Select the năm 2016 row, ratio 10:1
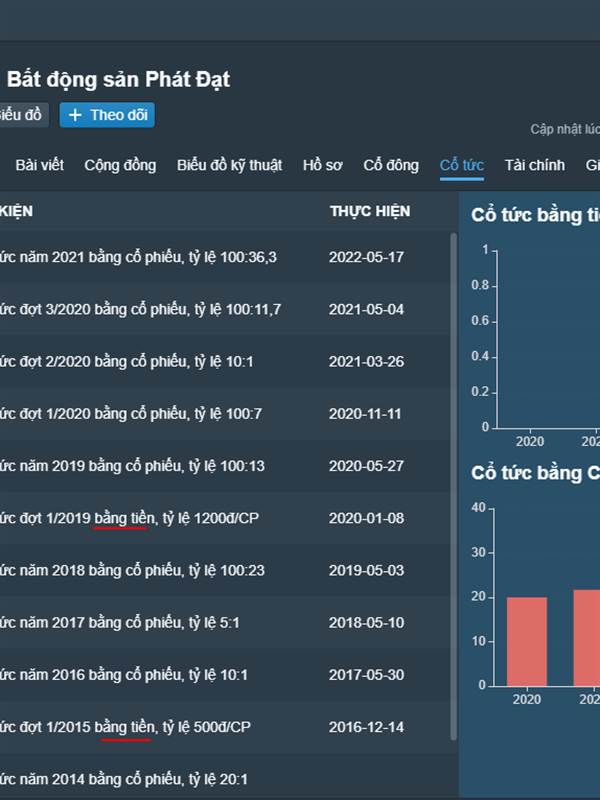The height and width of the screenshot is (800, 600). coord(224,675)
